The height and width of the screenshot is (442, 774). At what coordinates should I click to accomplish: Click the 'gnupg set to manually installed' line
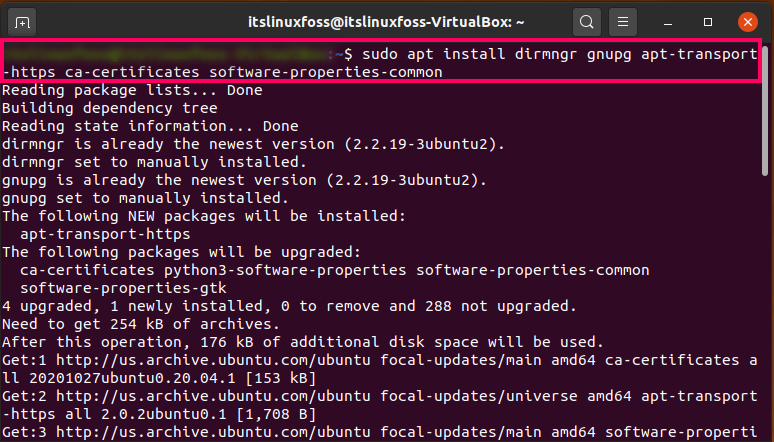point(146,198)
